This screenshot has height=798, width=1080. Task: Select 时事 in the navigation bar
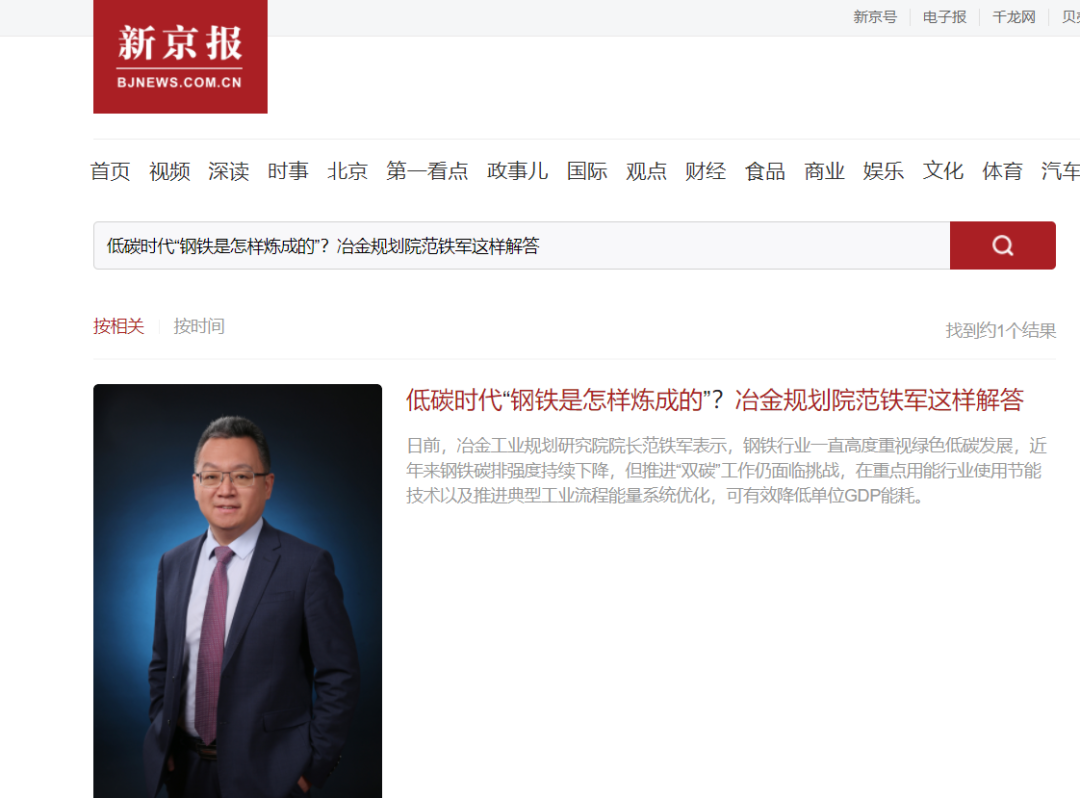pyautogui.click(x=288, y=171)
